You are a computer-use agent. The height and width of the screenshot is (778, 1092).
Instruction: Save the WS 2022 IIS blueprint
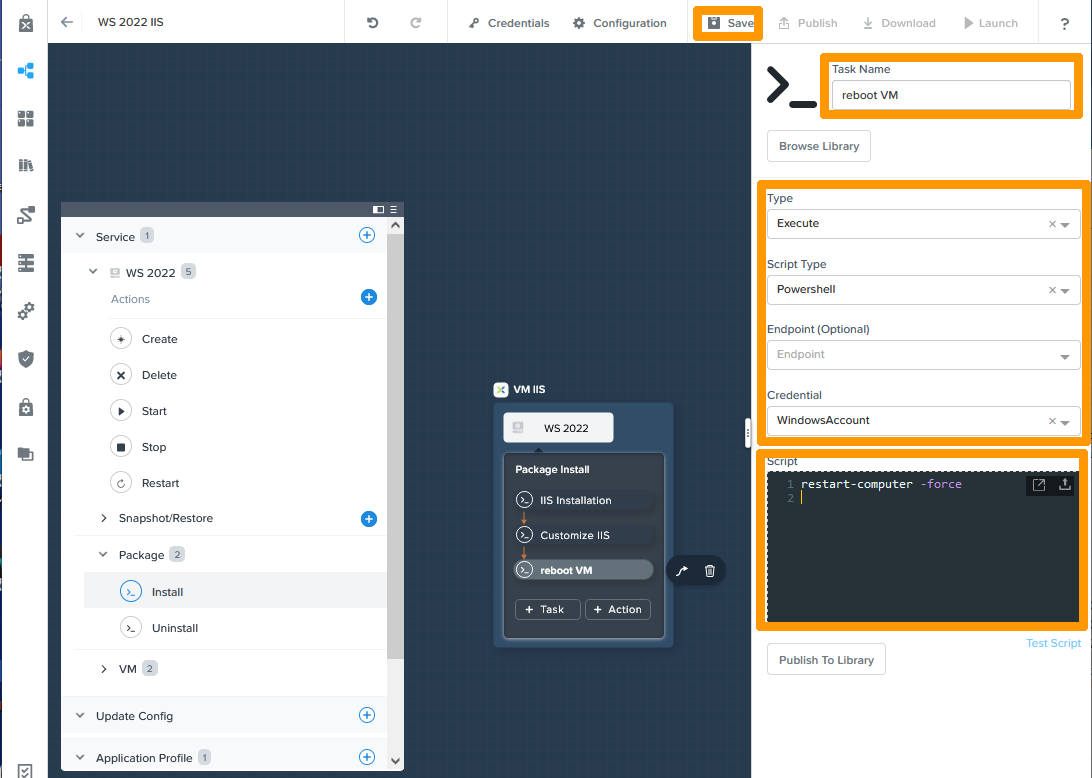tap(728, 23)
